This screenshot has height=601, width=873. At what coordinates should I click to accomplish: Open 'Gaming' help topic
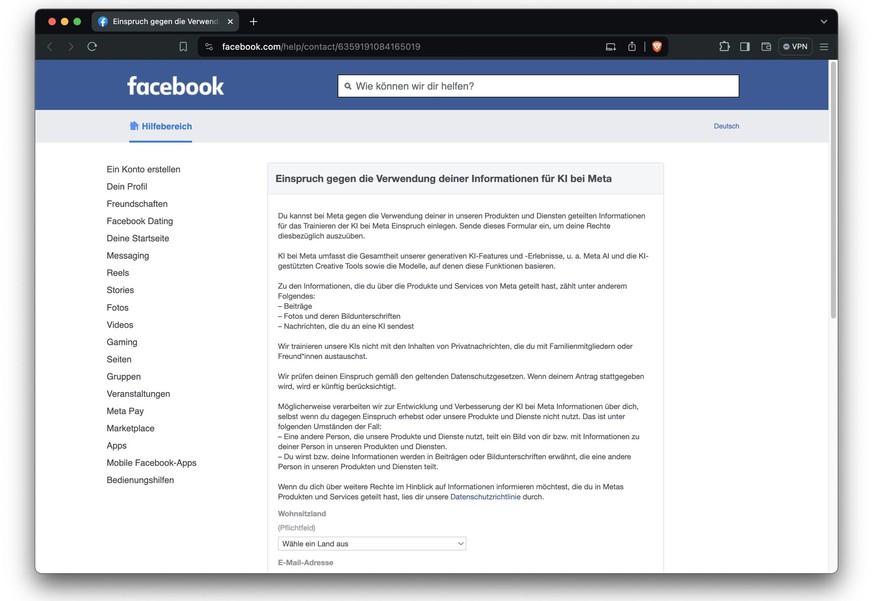pyautogui.click(x=122, y=342)
